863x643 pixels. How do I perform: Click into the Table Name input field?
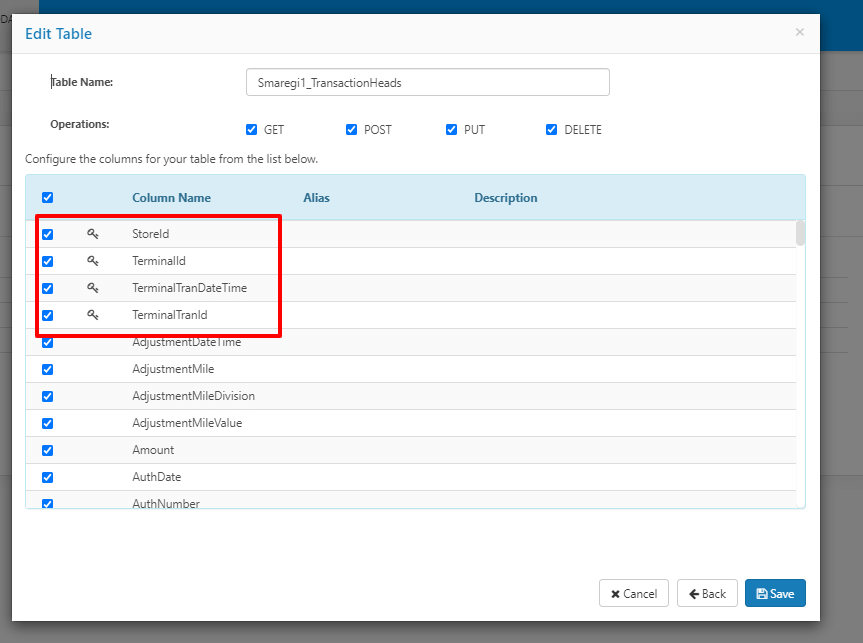(x=427, y=83)
